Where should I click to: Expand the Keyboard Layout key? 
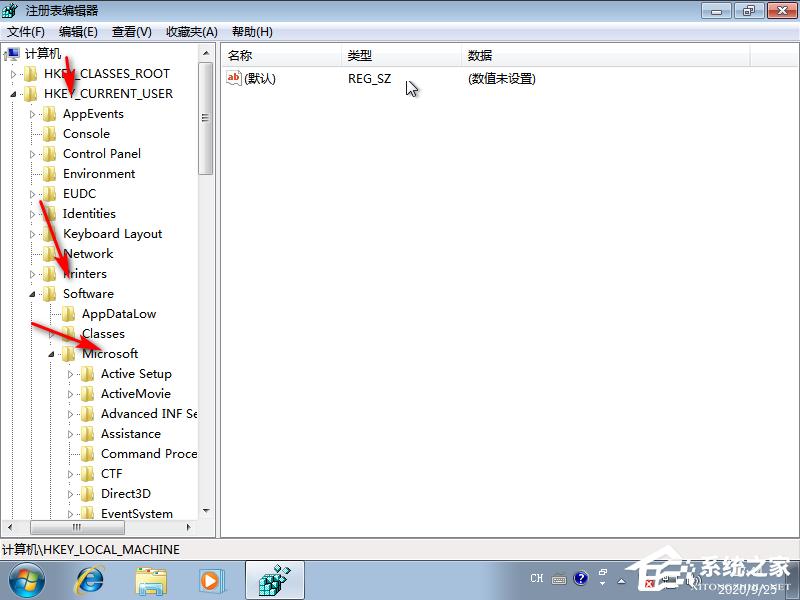32,234
